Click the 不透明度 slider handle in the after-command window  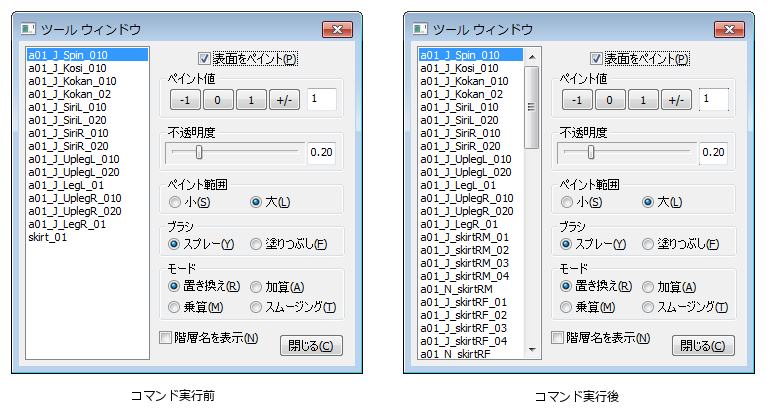click(x=591, y=152)
